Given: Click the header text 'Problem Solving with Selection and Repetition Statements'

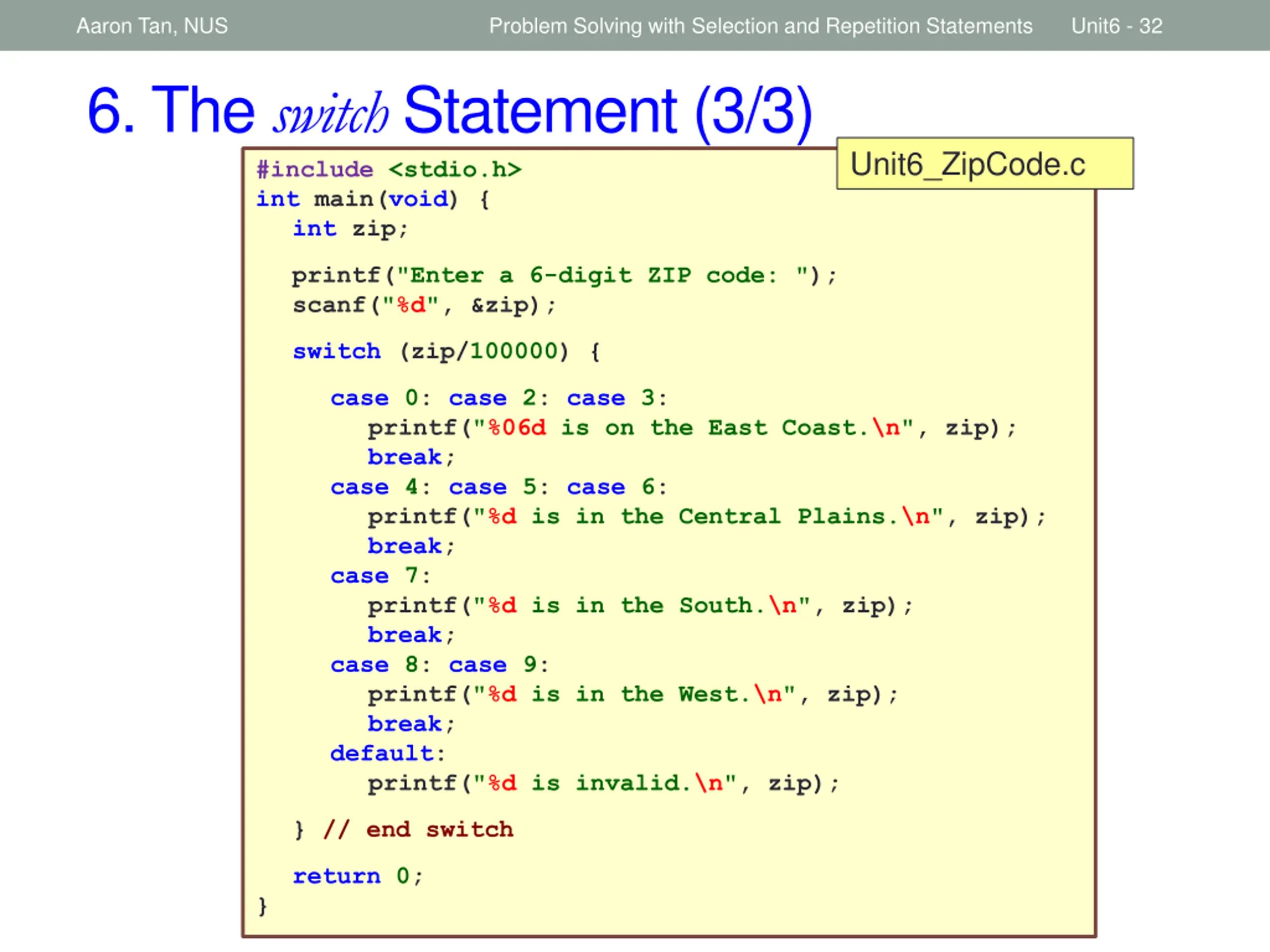Looking at the screenshot, I should point(761,26).
